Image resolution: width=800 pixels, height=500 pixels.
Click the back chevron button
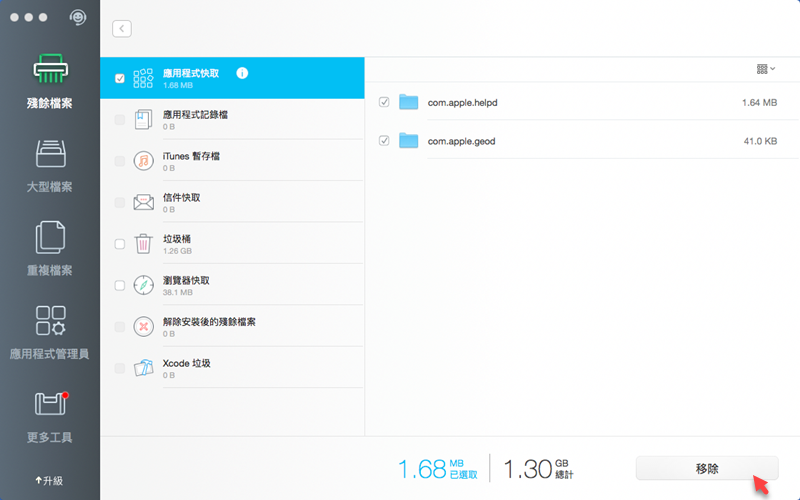[122, 29]
